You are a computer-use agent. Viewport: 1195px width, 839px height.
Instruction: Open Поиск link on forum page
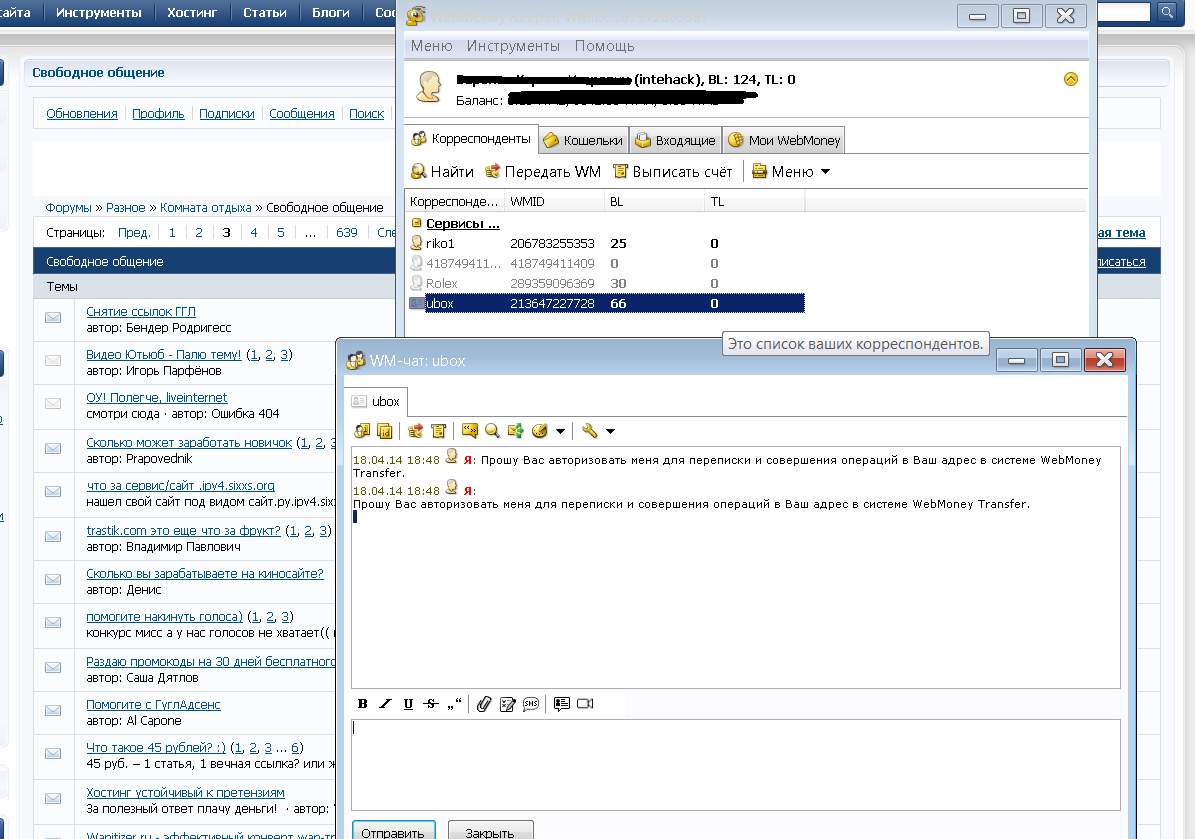(x=367, y=114)
